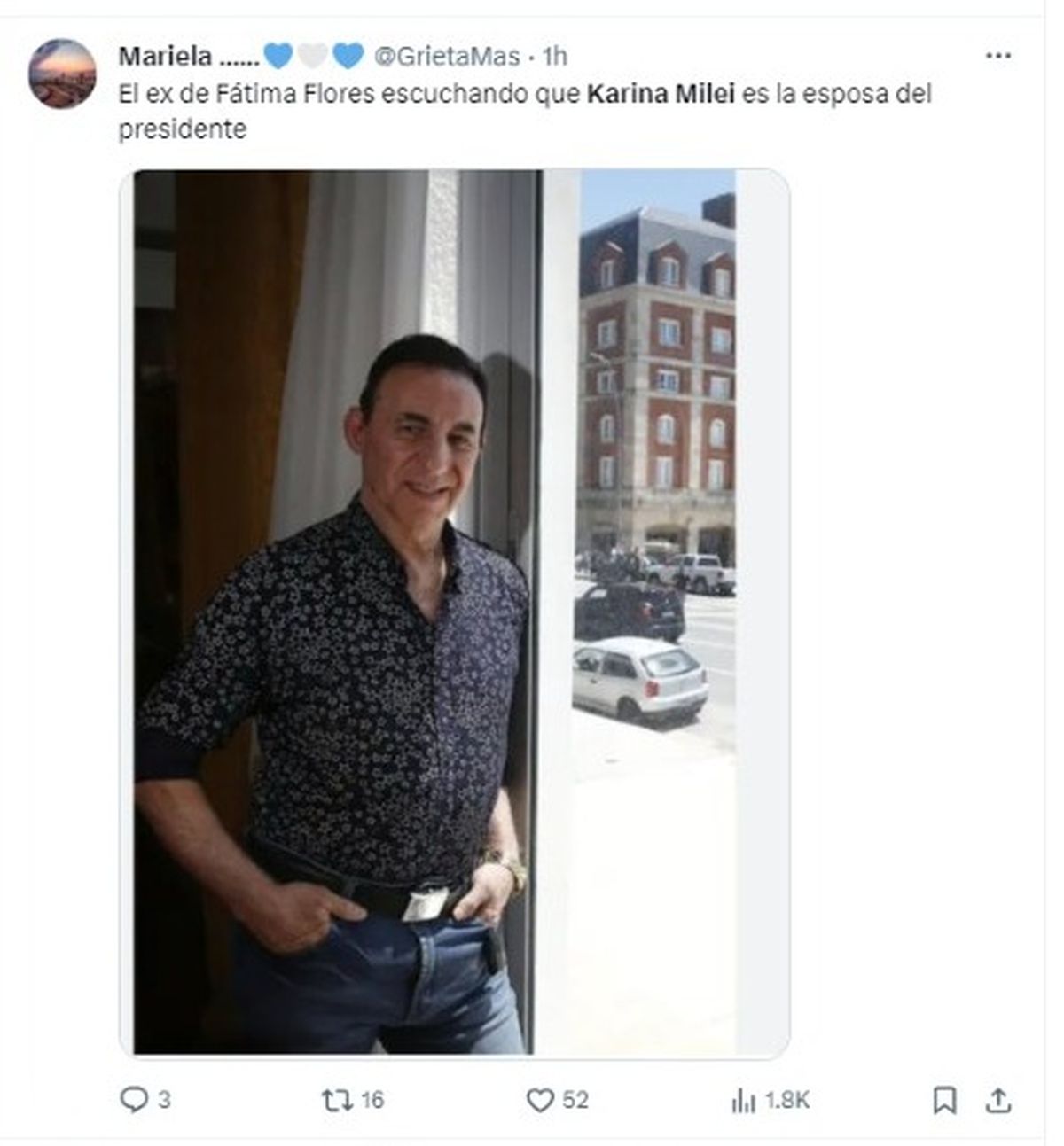Open the three-dot more options menu
The image size is (1064, 1146).
tap(998, 55)
